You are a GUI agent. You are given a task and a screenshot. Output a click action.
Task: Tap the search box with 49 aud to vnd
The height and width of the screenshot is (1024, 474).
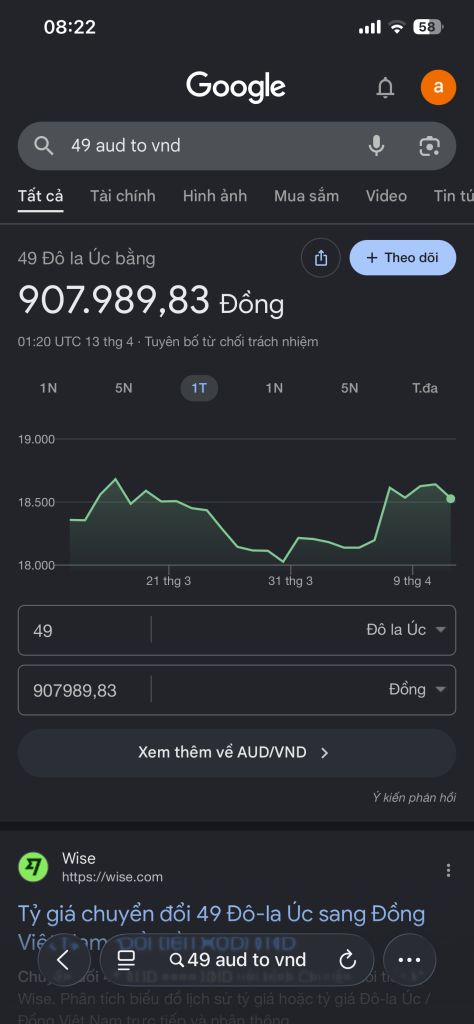coord(236,146)
